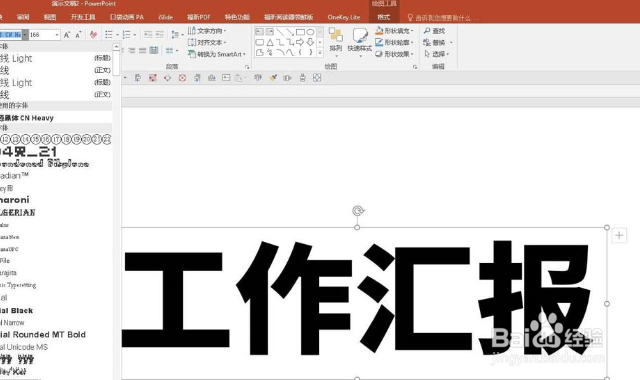This screenshot has height=380, width=640.
Task: Switch to the 口袋动画 PA tab
Action: 127,17
